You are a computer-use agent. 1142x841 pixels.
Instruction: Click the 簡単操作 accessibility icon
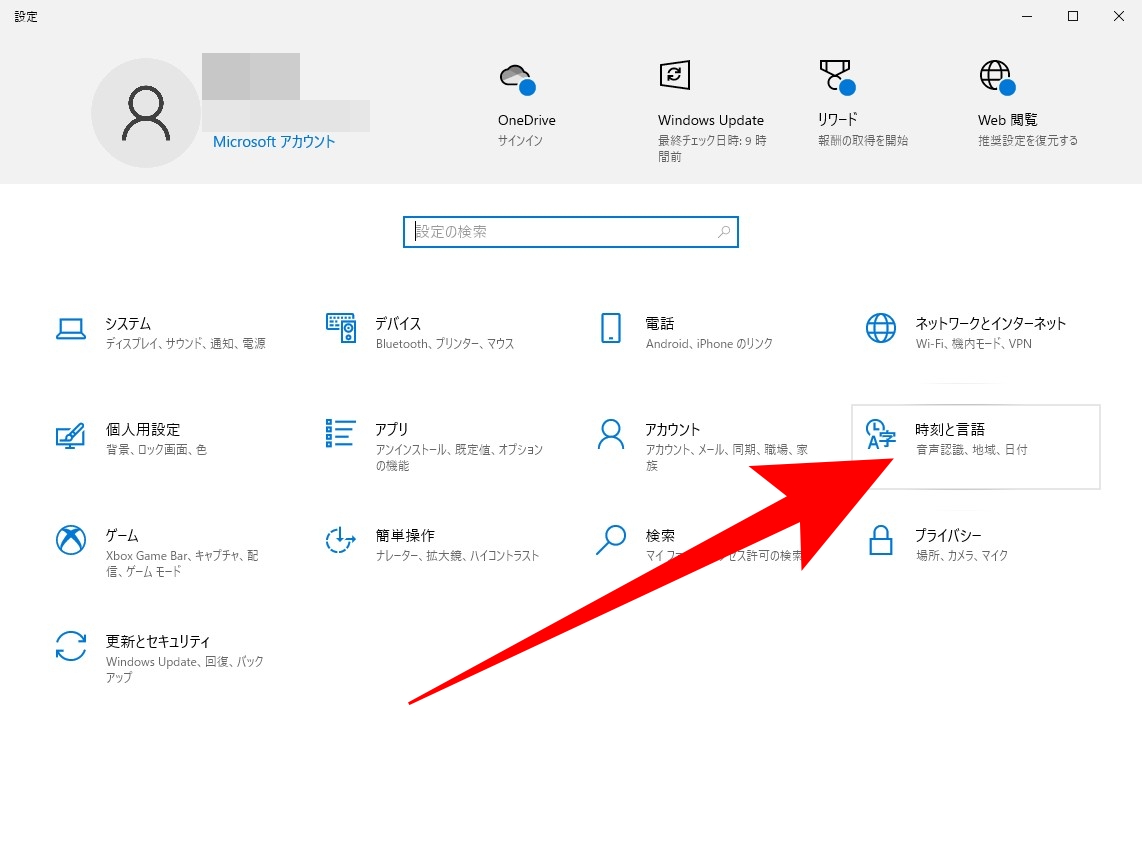pyautogui.click(x=341, y=540)
